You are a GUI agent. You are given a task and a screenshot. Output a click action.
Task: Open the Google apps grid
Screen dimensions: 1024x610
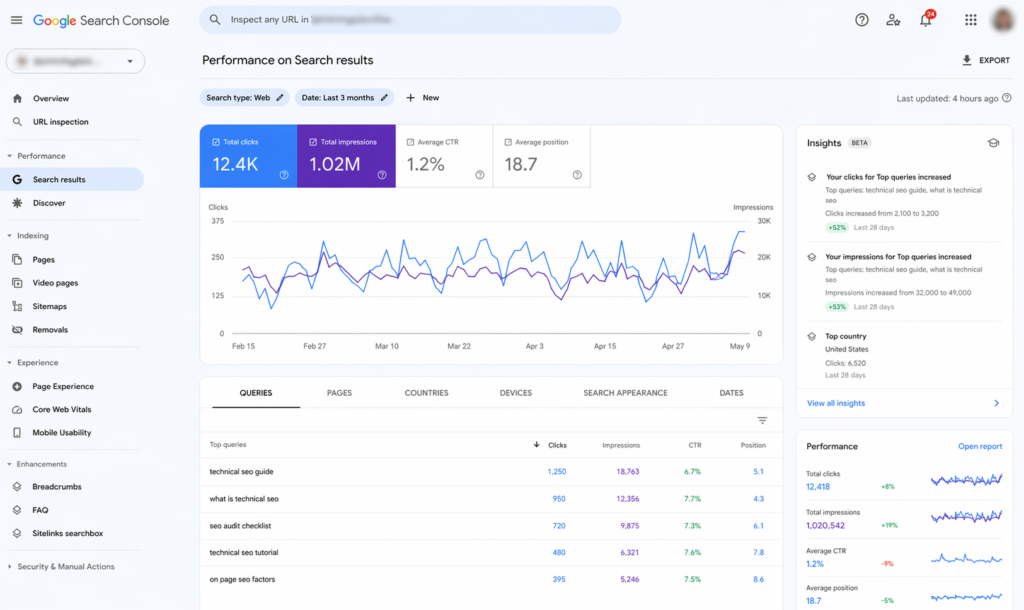[970, 20]
